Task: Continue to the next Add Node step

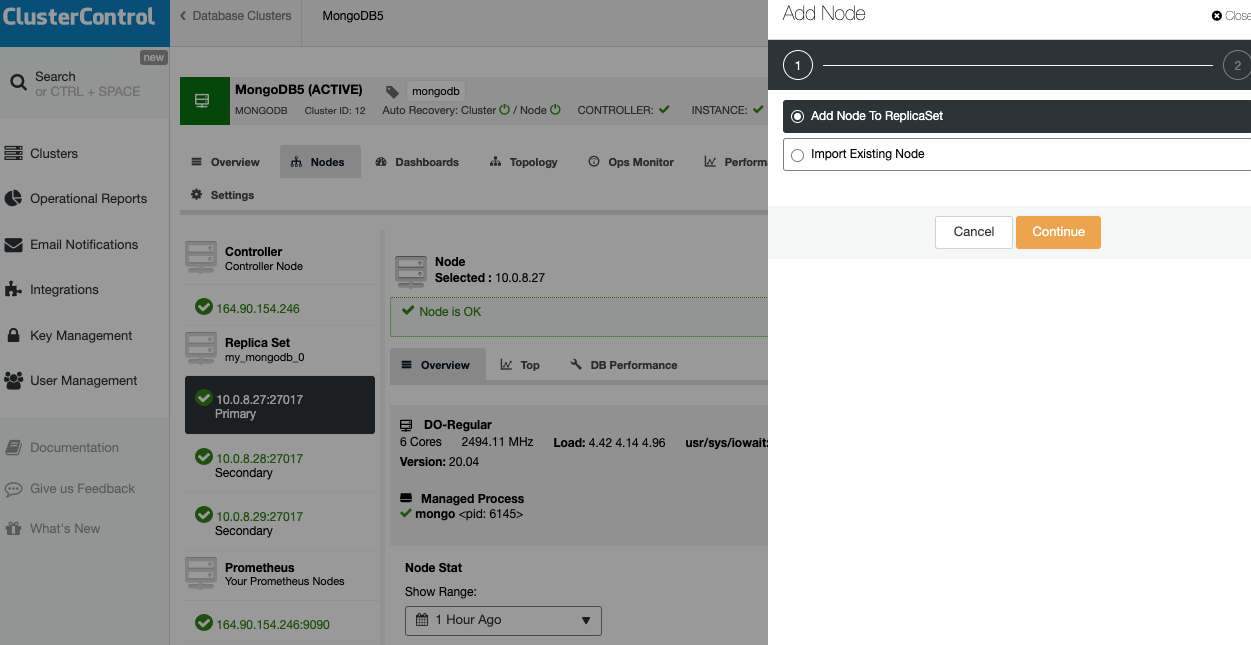Action: [x=1059, y=232]
